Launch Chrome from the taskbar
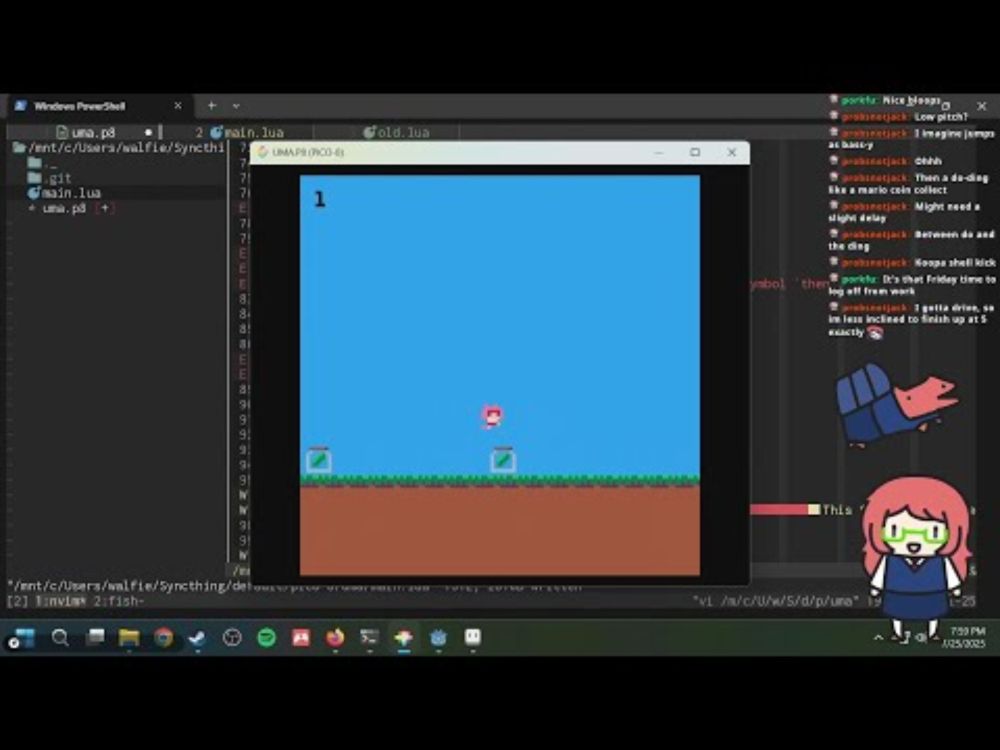 tap(163, 637)
